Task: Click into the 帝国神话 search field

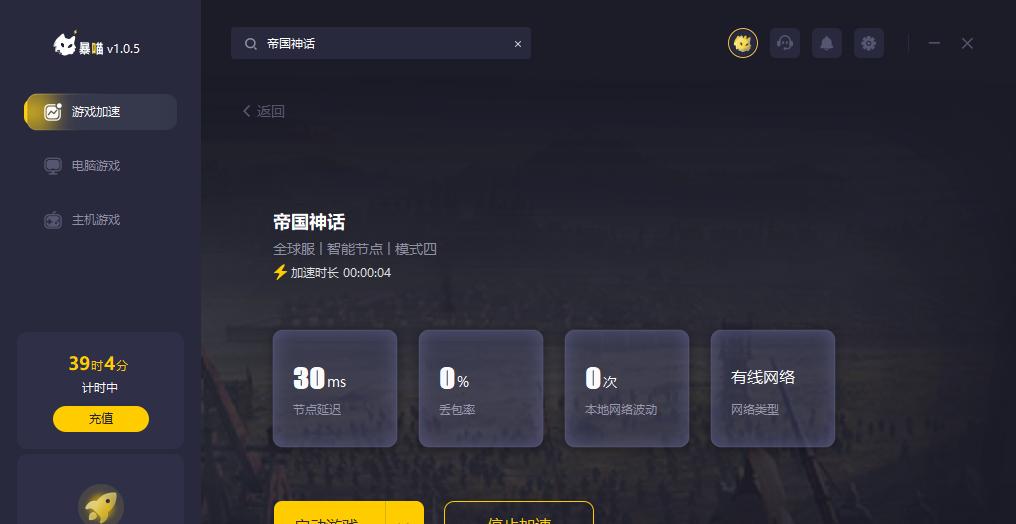Action: tap(381, 43)
